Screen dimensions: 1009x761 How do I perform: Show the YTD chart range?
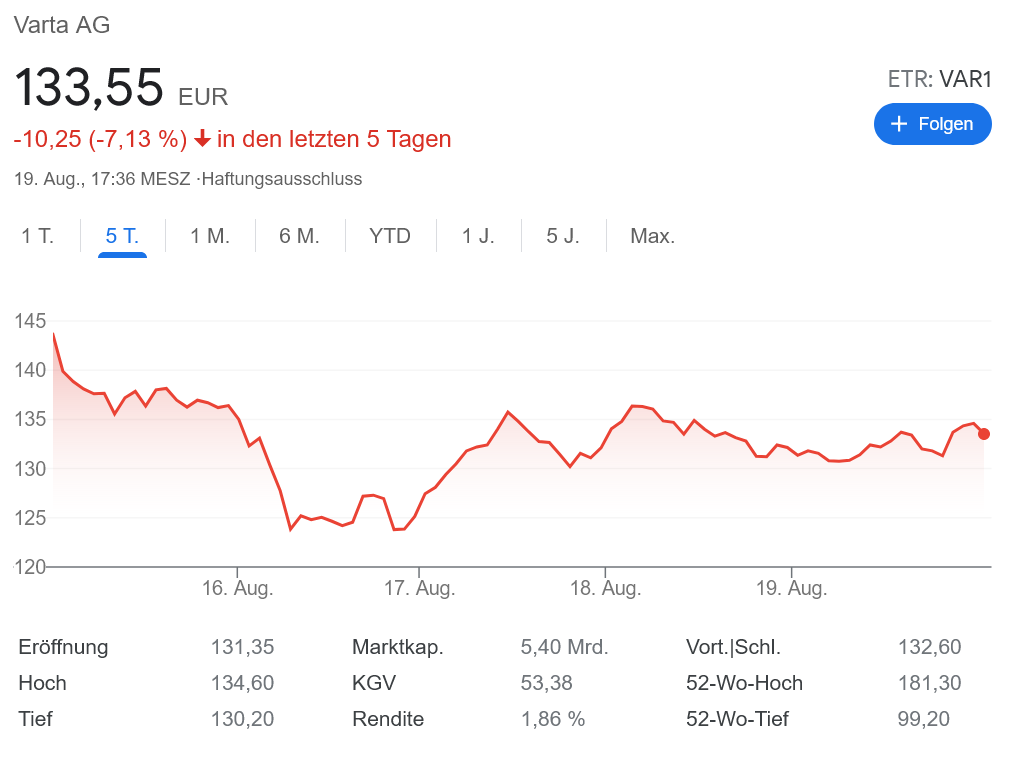pyautogui.click(x=390, y=237)
